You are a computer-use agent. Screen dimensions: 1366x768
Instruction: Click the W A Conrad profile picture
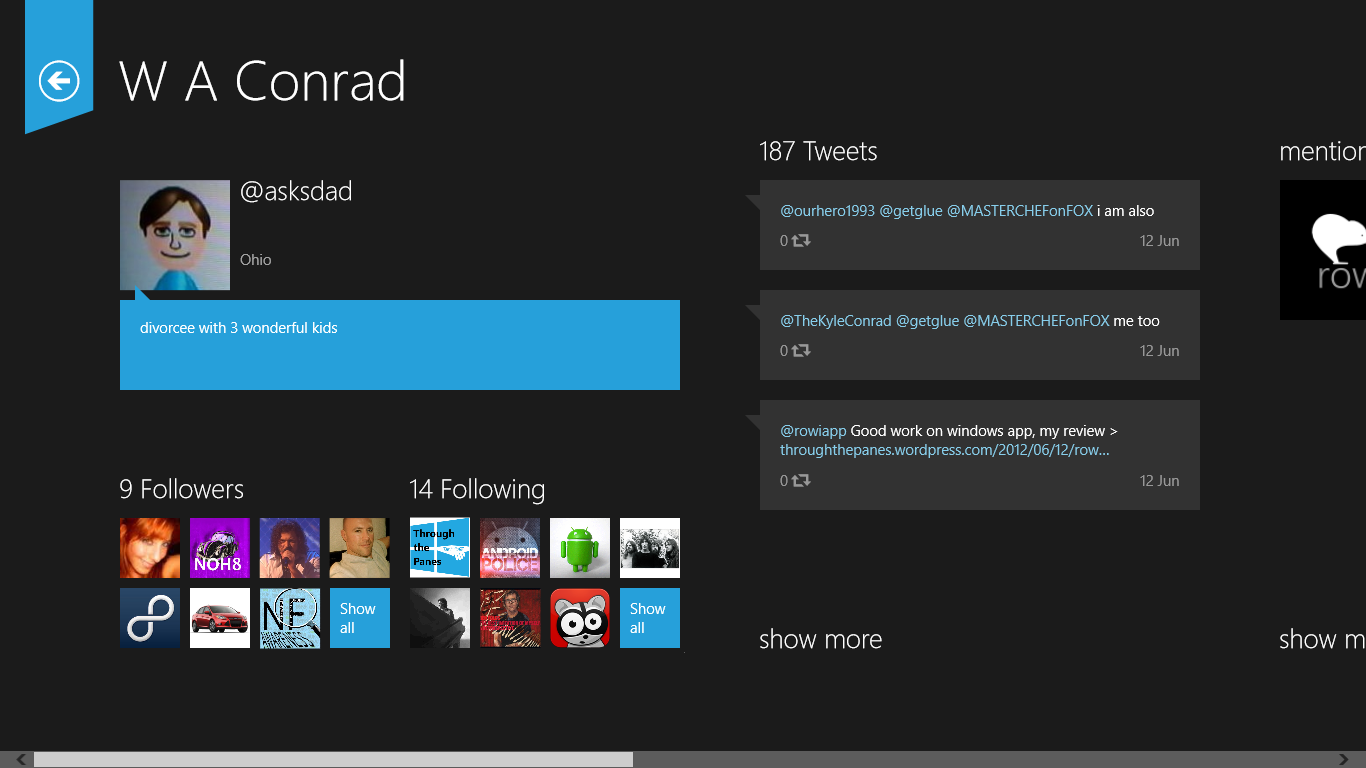175,235
